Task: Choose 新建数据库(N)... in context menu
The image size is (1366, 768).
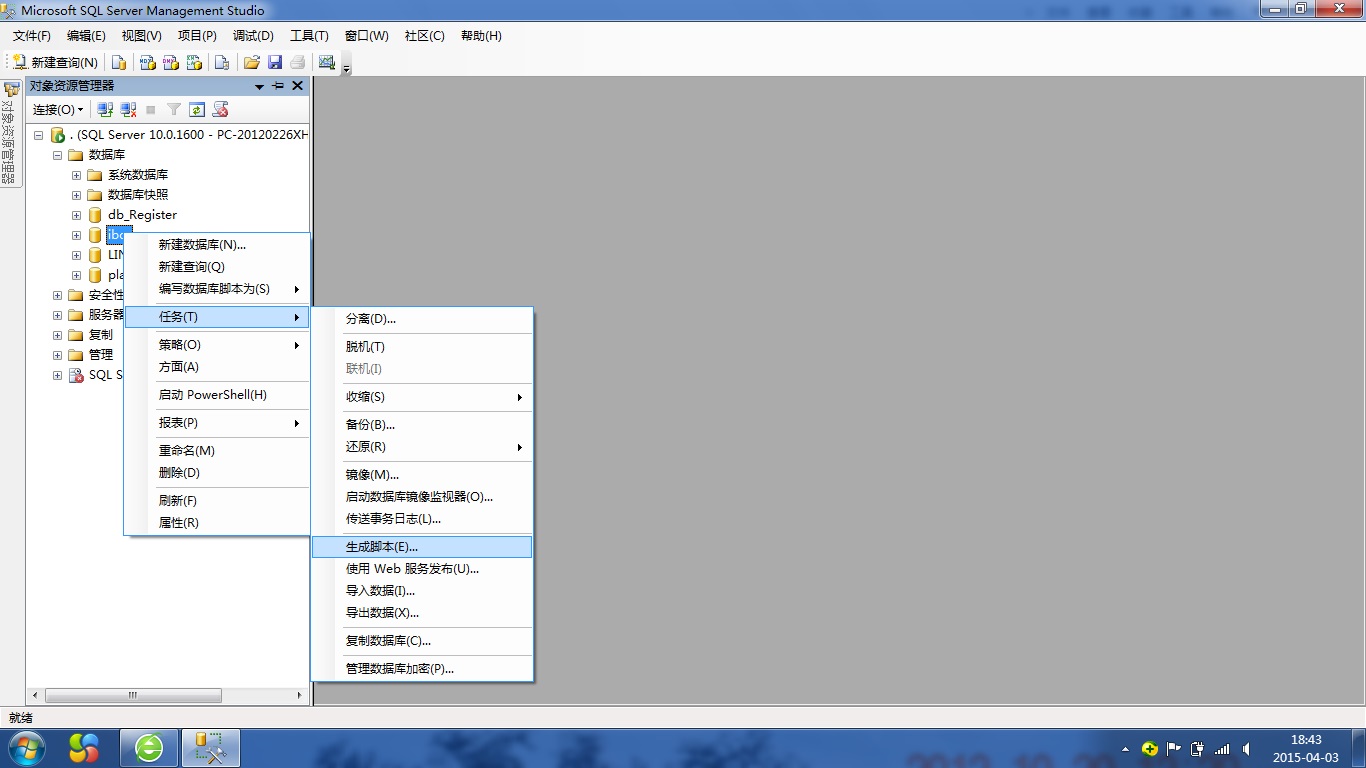Action: [x=217, y=245]
